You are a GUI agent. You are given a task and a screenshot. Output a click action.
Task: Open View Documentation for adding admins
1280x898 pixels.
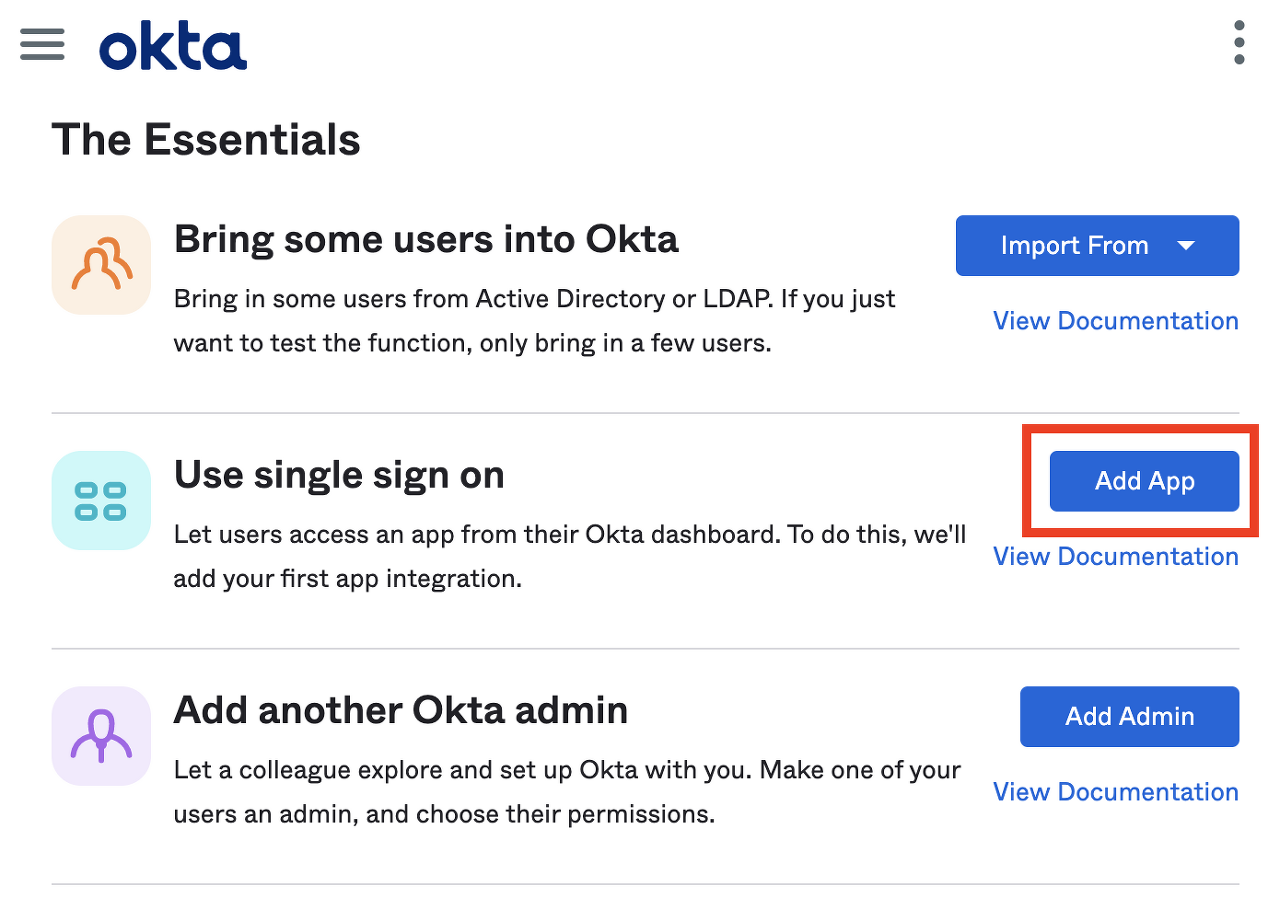click(x=1115, y=791)
